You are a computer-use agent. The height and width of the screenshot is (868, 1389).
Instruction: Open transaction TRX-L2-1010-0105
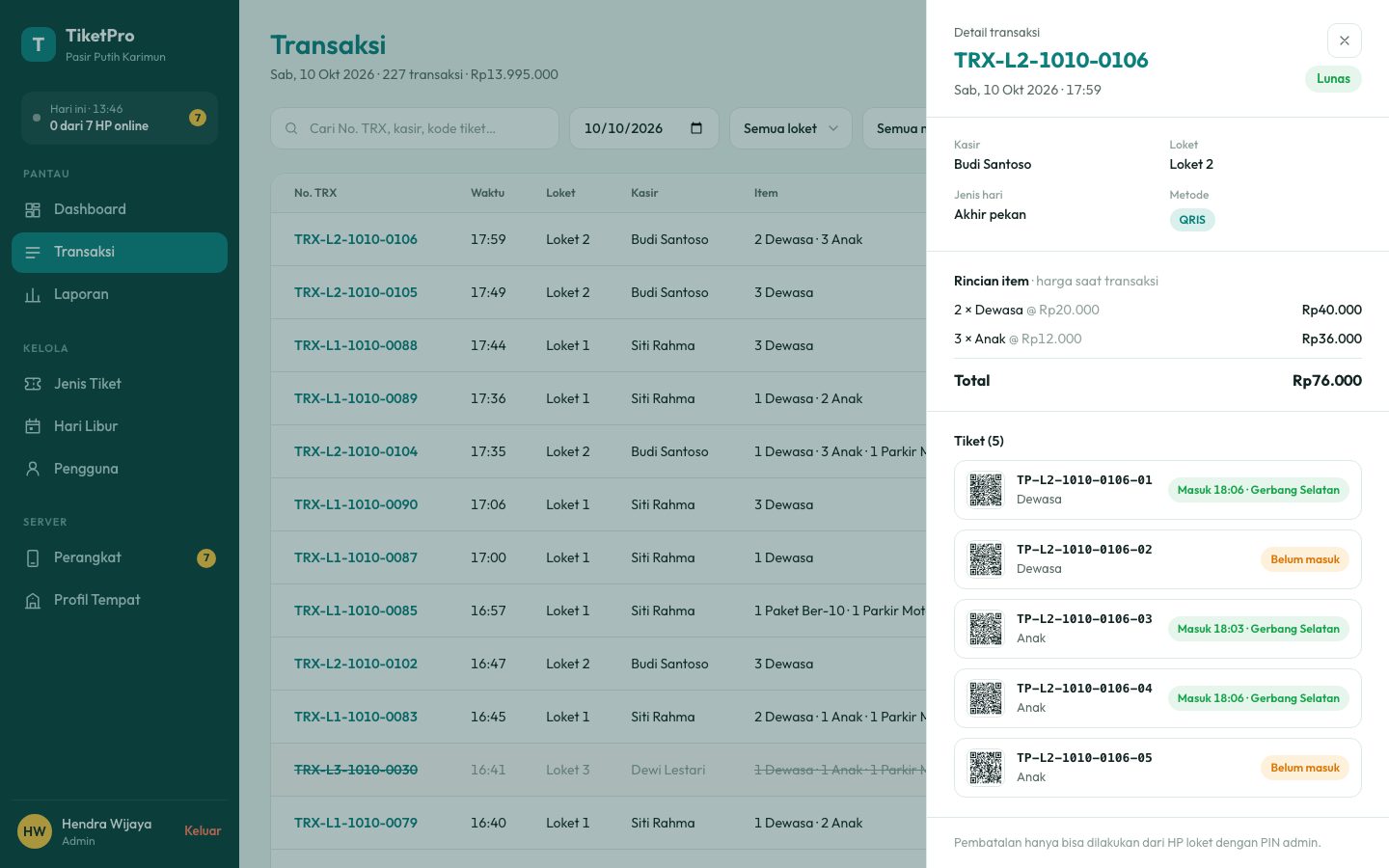coord(356,292)
